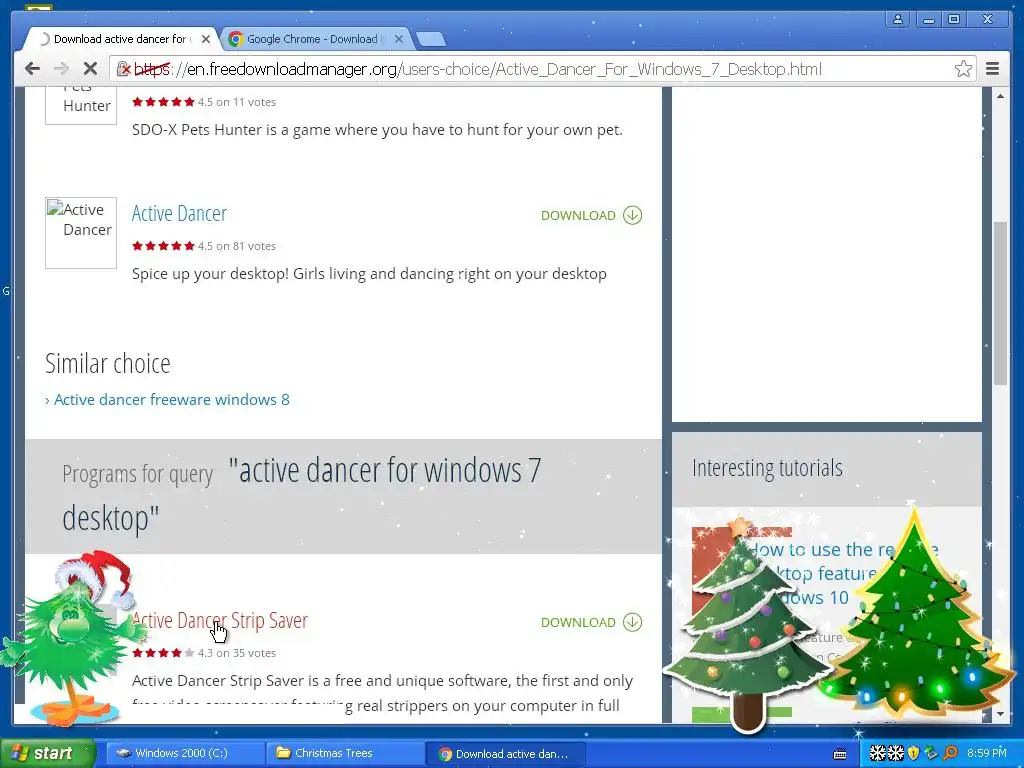Click the orange magnifier tray icon
Image resolution: width=1024 pixels, height=768 pixels.
click(950, 753)
